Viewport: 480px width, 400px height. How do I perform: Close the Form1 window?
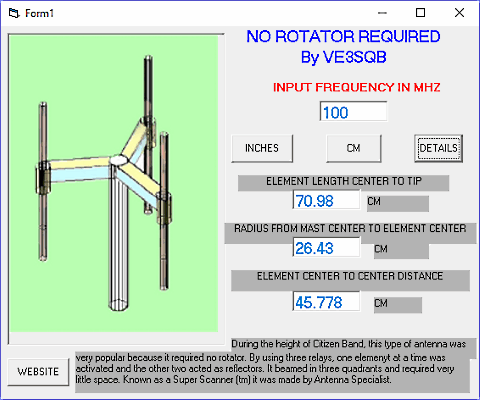[x=459, y=13]
